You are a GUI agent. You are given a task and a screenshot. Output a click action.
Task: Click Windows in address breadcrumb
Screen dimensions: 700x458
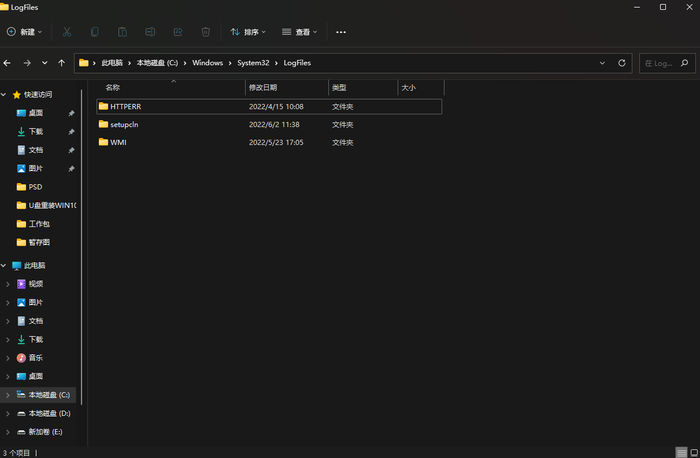[208, 63]
